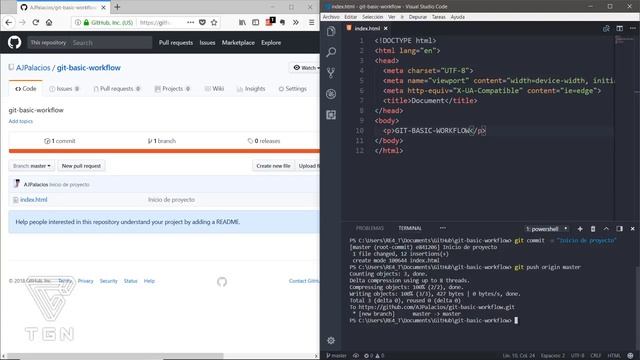Click the CRLF end-of-line status bar item

tap(596, 356)
